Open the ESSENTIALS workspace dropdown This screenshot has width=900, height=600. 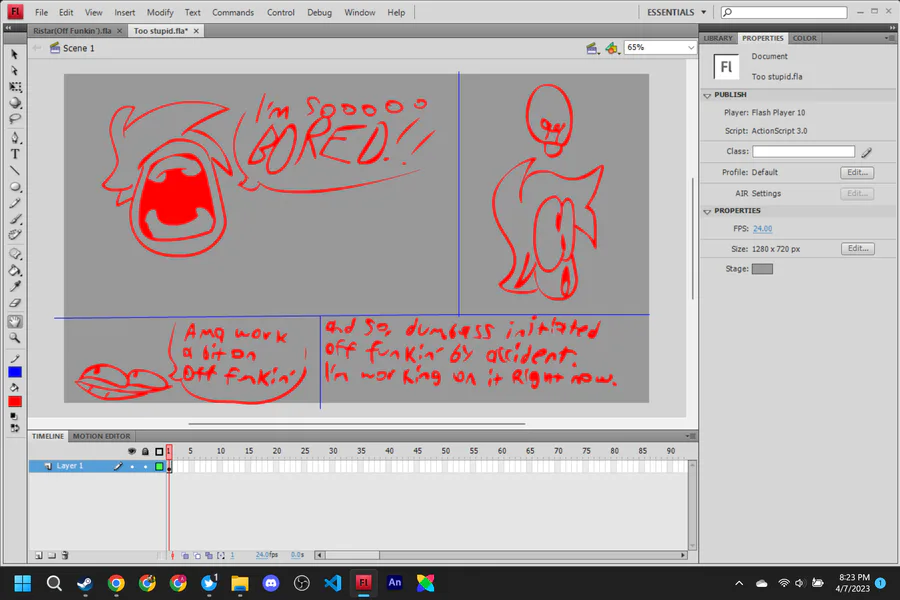coord(676,12)
